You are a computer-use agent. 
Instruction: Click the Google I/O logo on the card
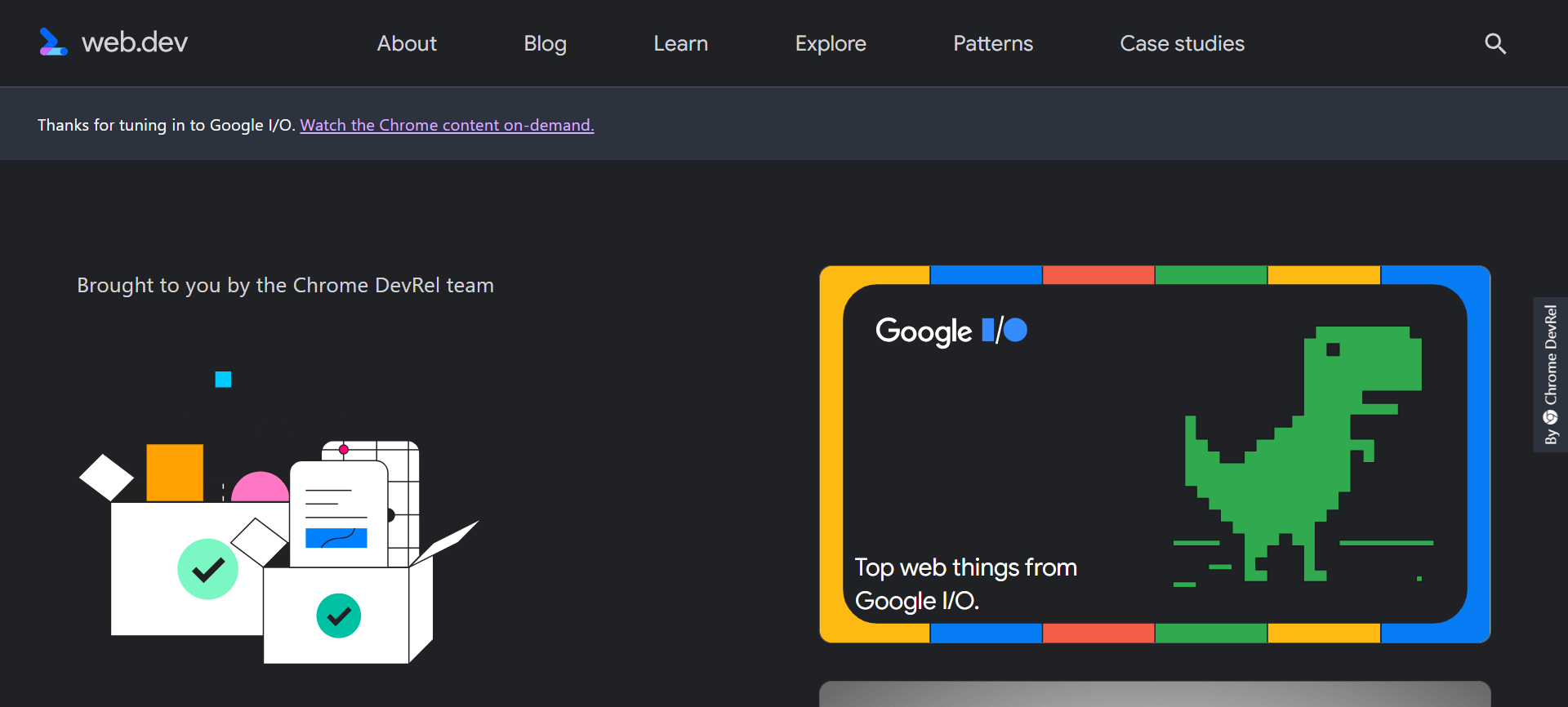[x=951, y=331]
